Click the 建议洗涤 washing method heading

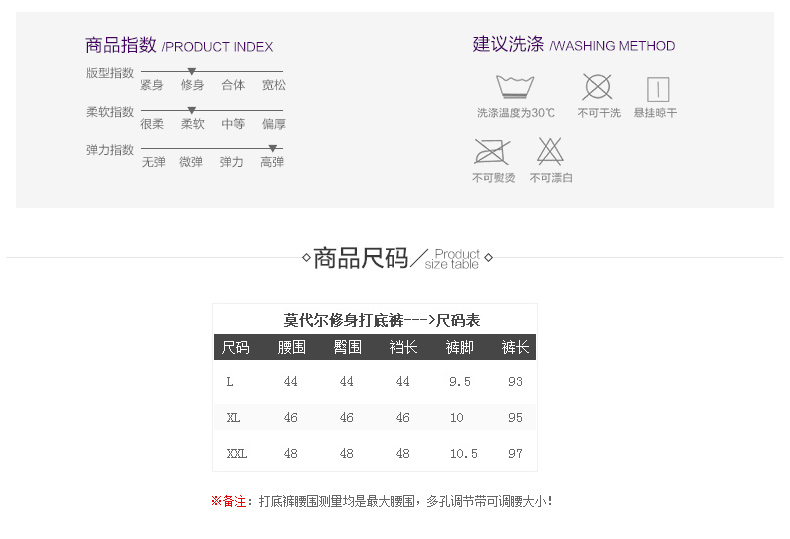coord(508,44)
